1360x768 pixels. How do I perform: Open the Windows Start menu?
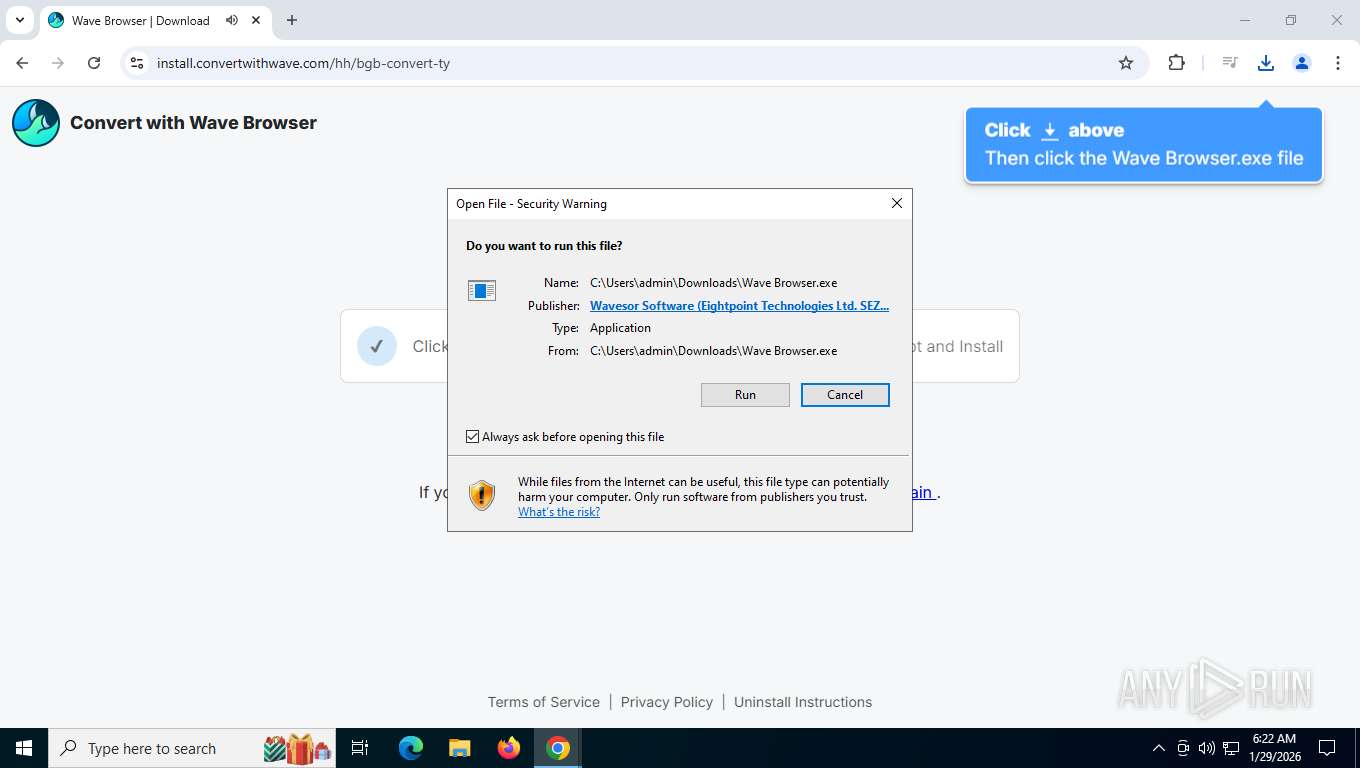pyautogui.click(x=24, y=748)
